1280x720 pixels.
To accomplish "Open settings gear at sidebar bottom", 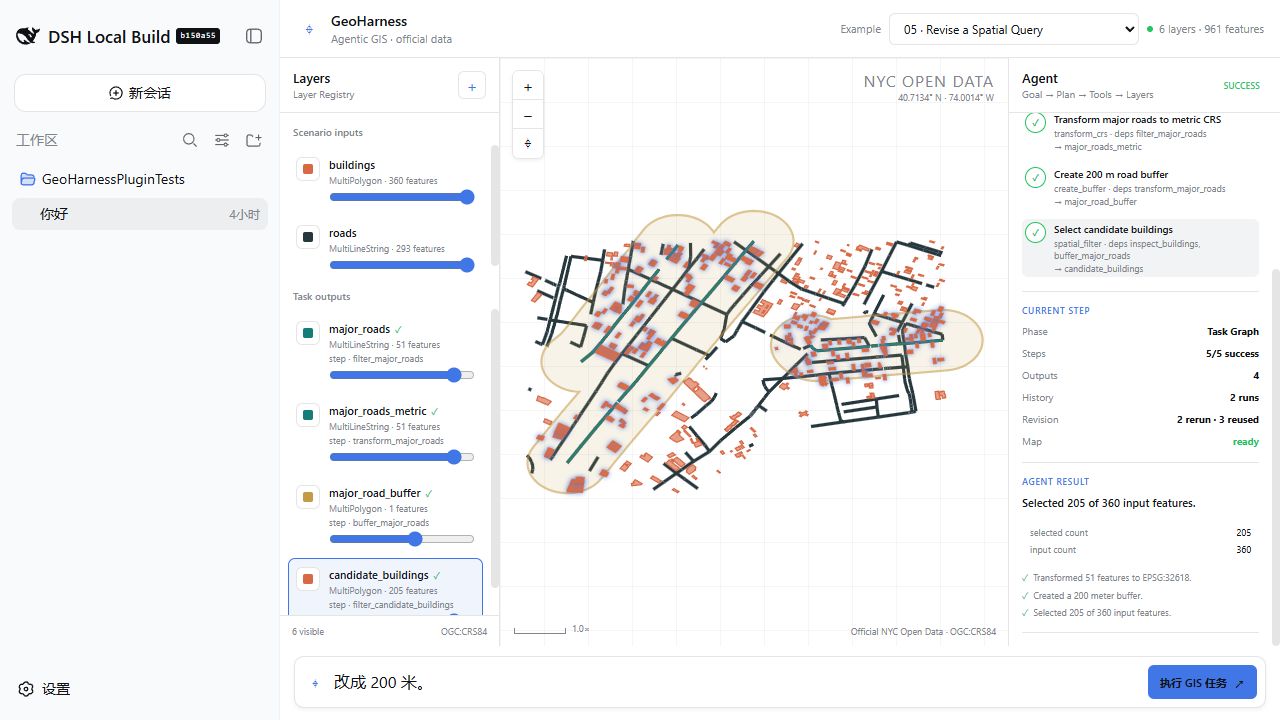I will click(x=26, y=689).
